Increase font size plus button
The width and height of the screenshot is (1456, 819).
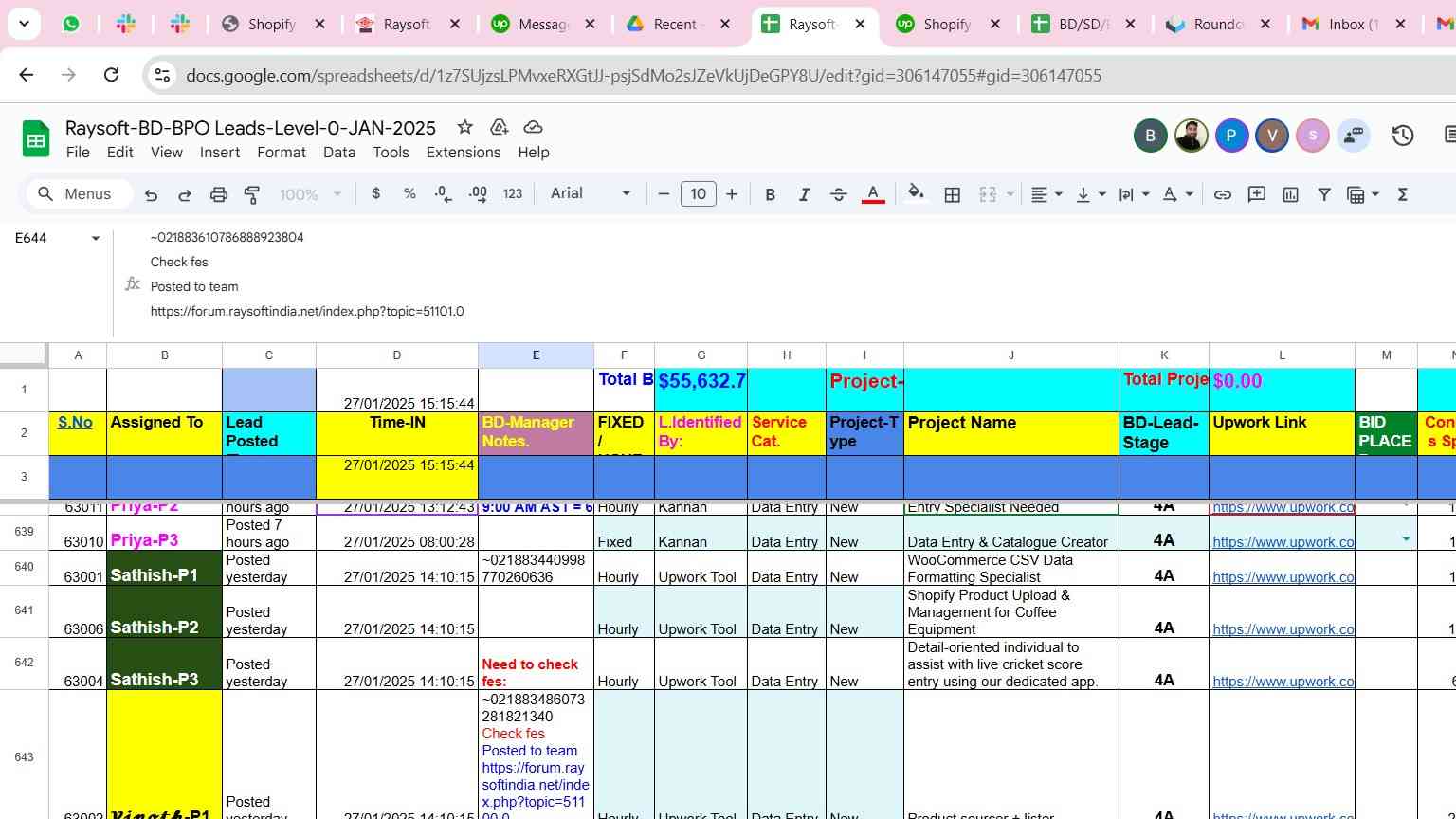coord(732,194)
